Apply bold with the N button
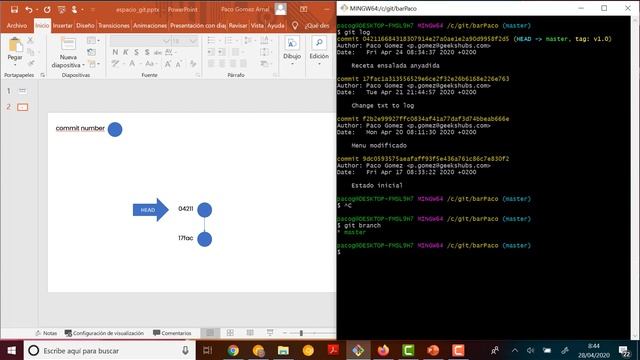Viewport: 640px width, 360px height. (115, 52)
